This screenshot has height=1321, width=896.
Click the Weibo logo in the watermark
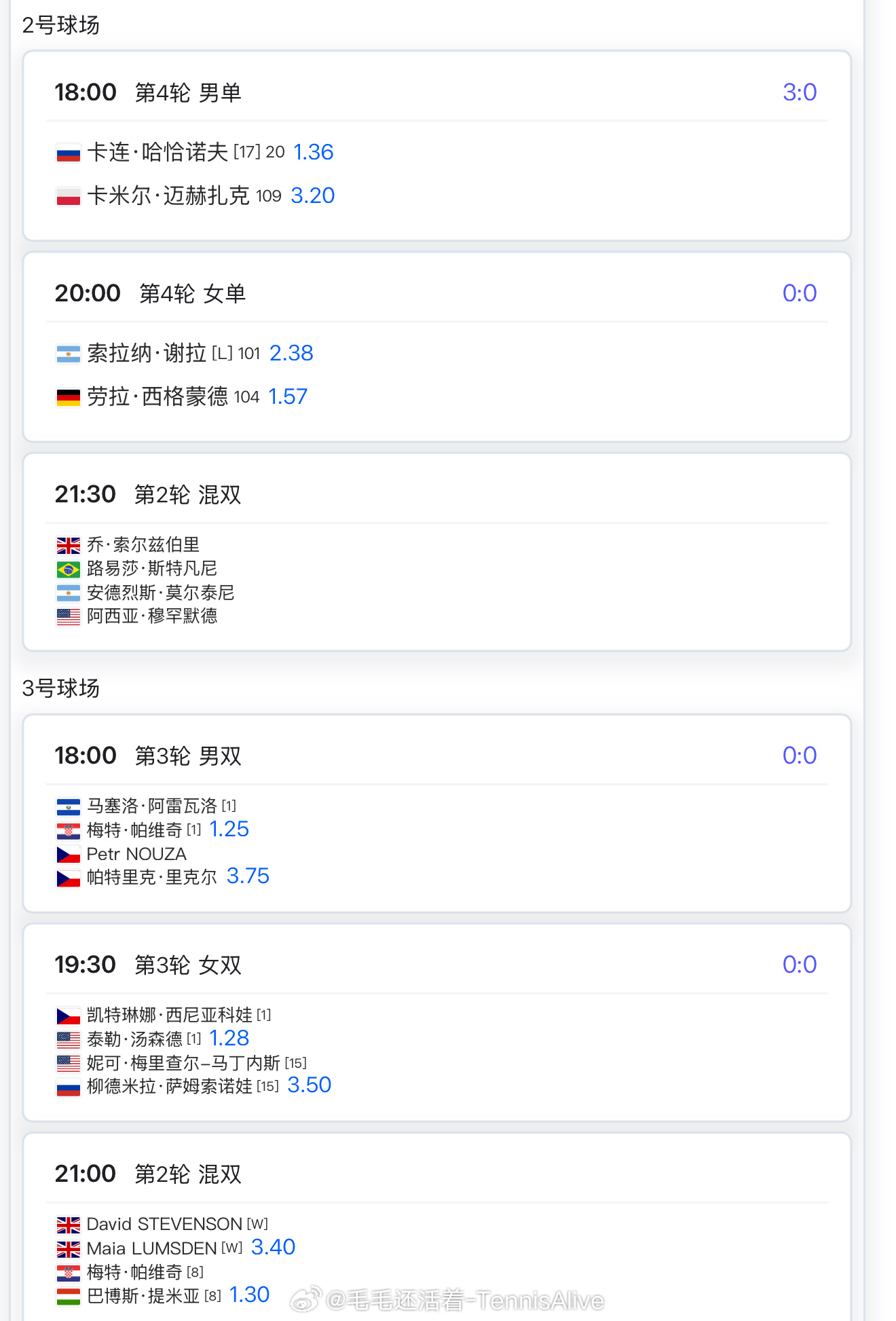tap(305, 1300)
